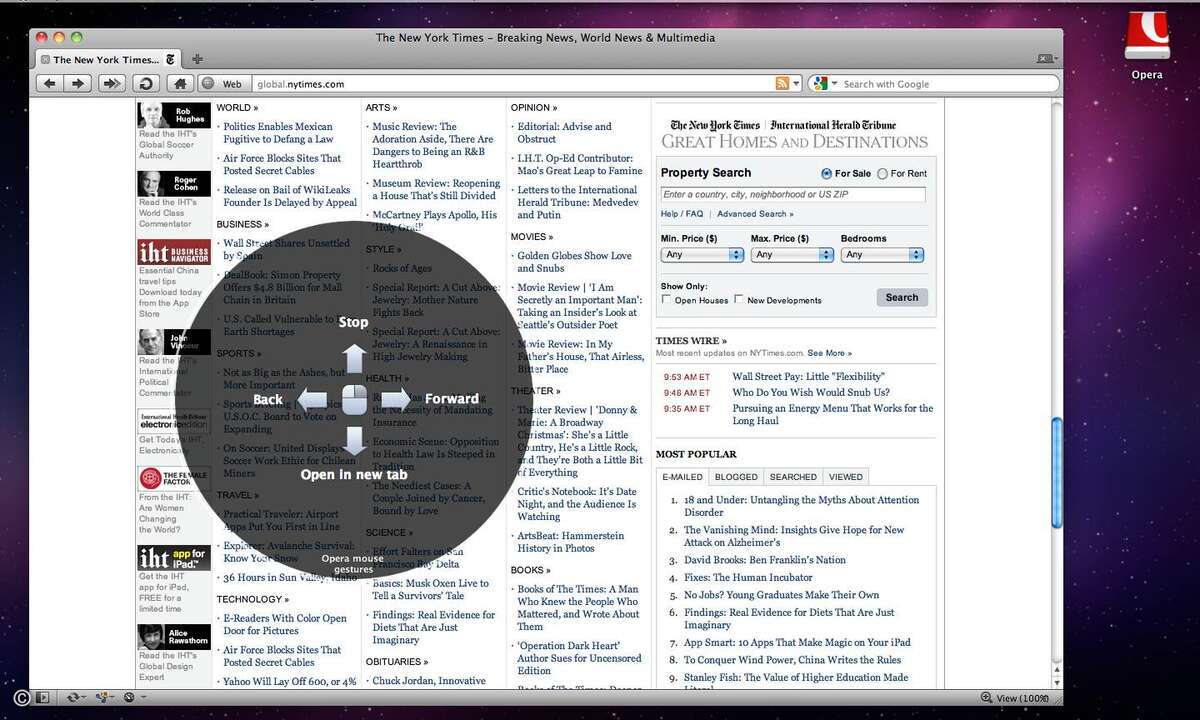Click the fast forward toolbar button
This screenshot has height=720, width=1200.
pyautogui.click(x=112, y=84)
